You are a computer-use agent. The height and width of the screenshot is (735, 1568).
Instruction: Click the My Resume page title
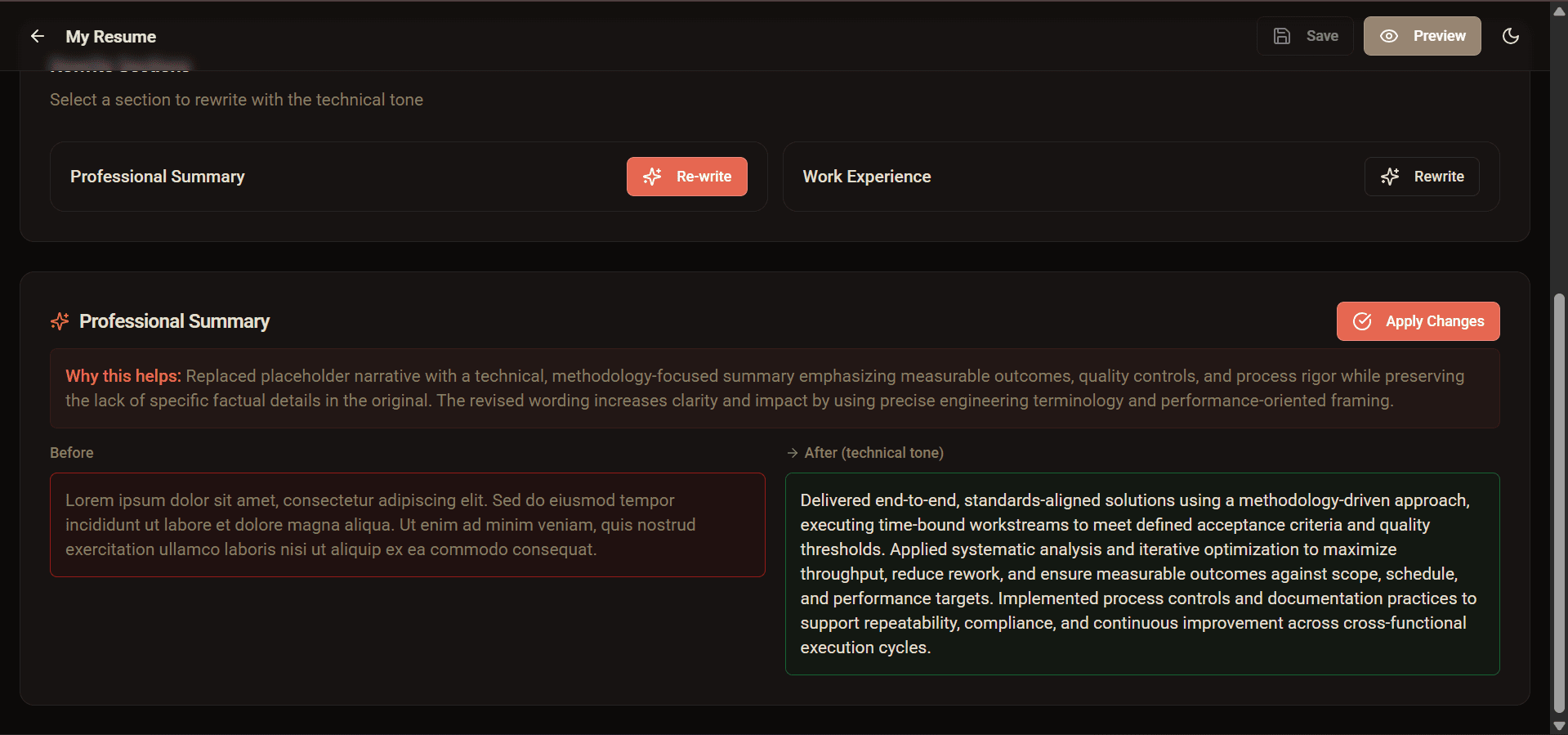(110, 37)
